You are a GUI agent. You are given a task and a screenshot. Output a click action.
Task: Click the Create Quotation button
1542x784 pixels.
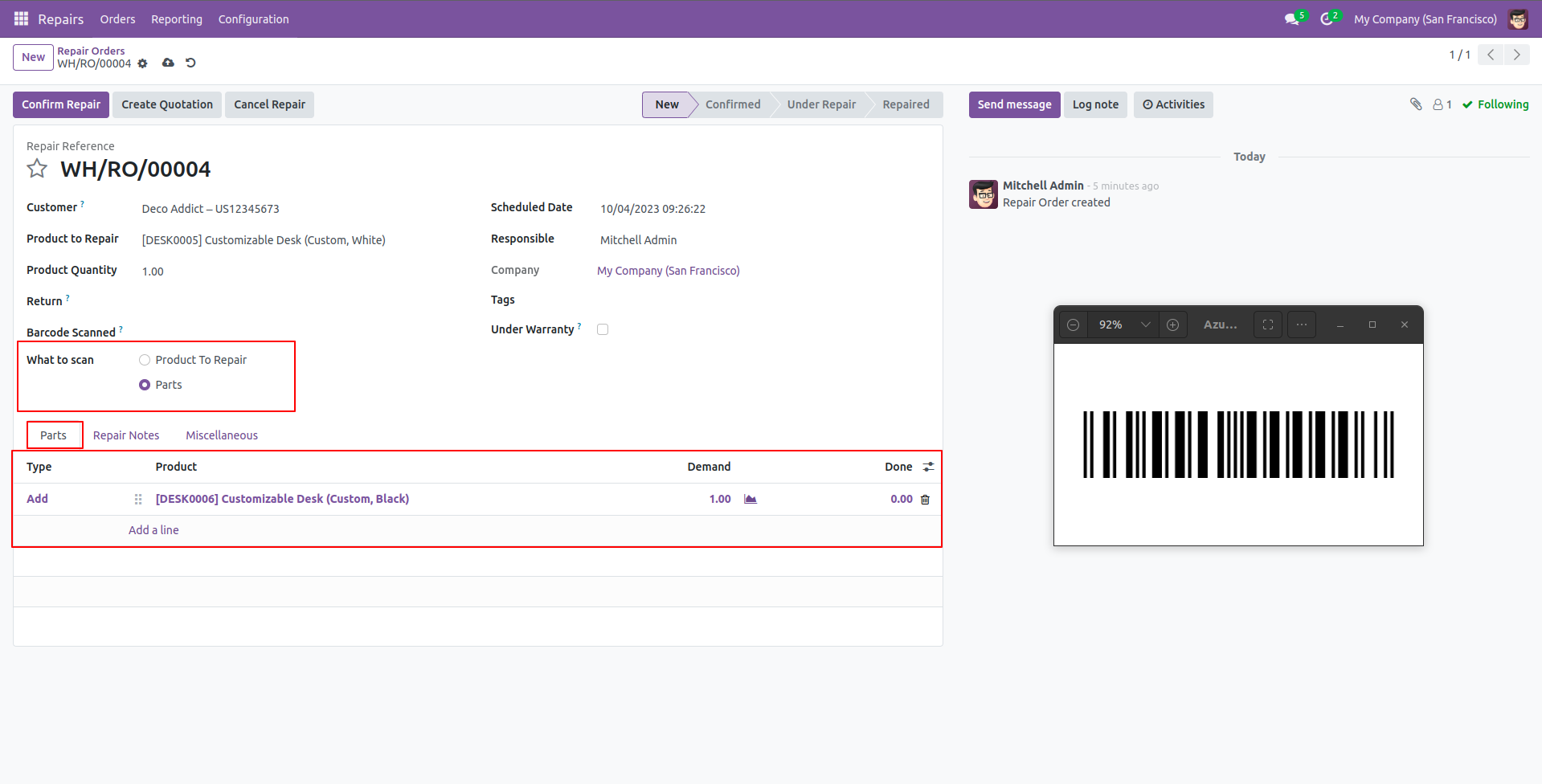pyautogui.click(x=167, y=104)
